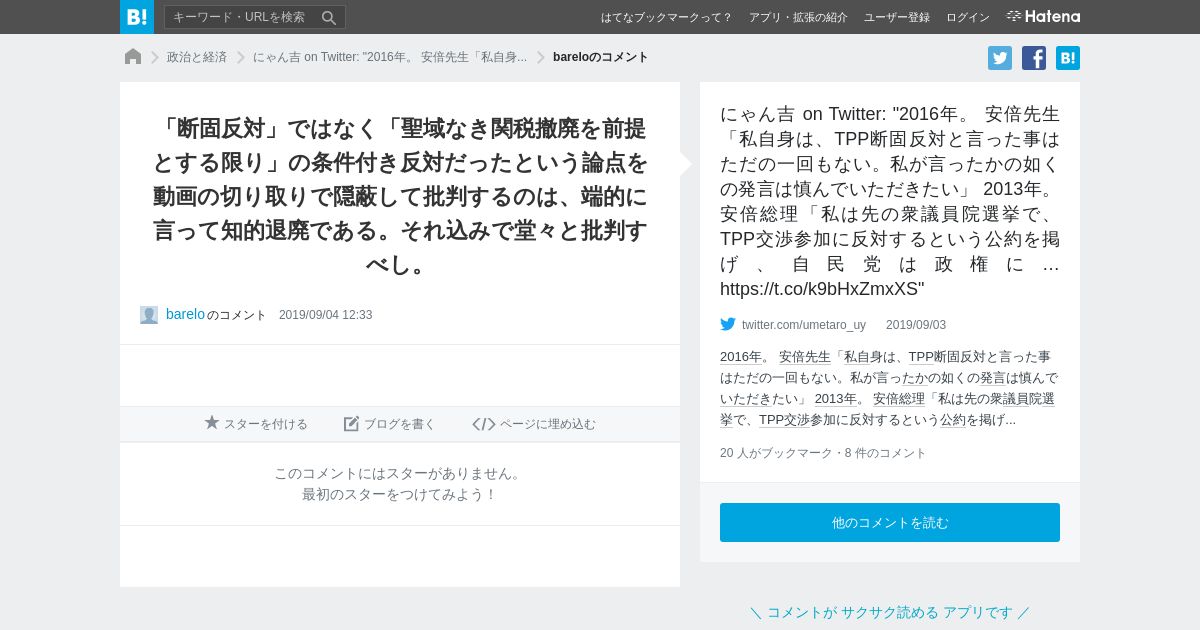Open にゃん吉 on Twitter breadcrumb entry

tap(390, 57)
